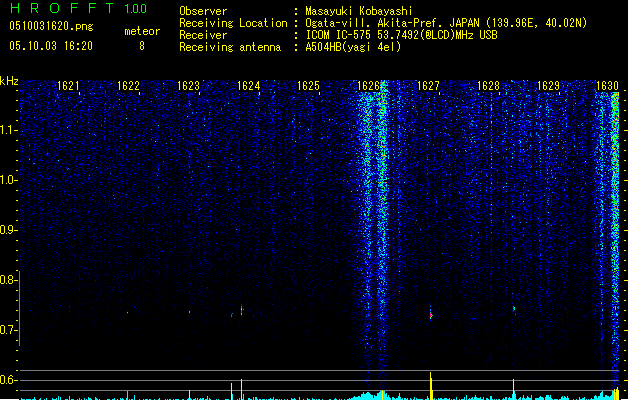This screenshot has height=400, width=629.
Task: Click the ICOM IC-575 receiver text
Action: [401, 35]
